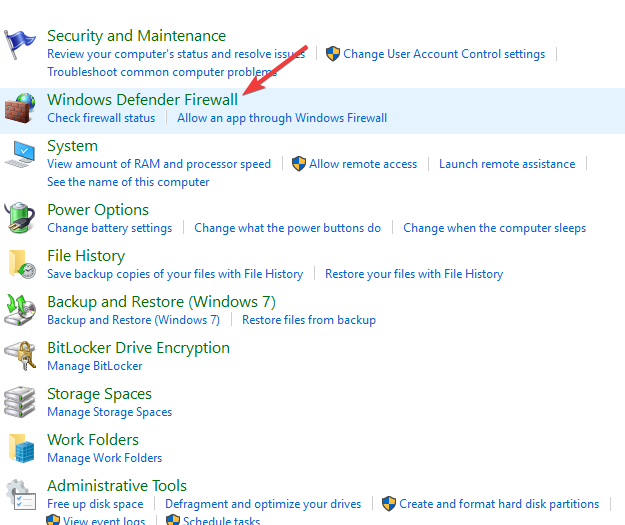The image size is (625, 525).
Task: Click the shield icon beside View event logs
Action: tap(53, 519)
